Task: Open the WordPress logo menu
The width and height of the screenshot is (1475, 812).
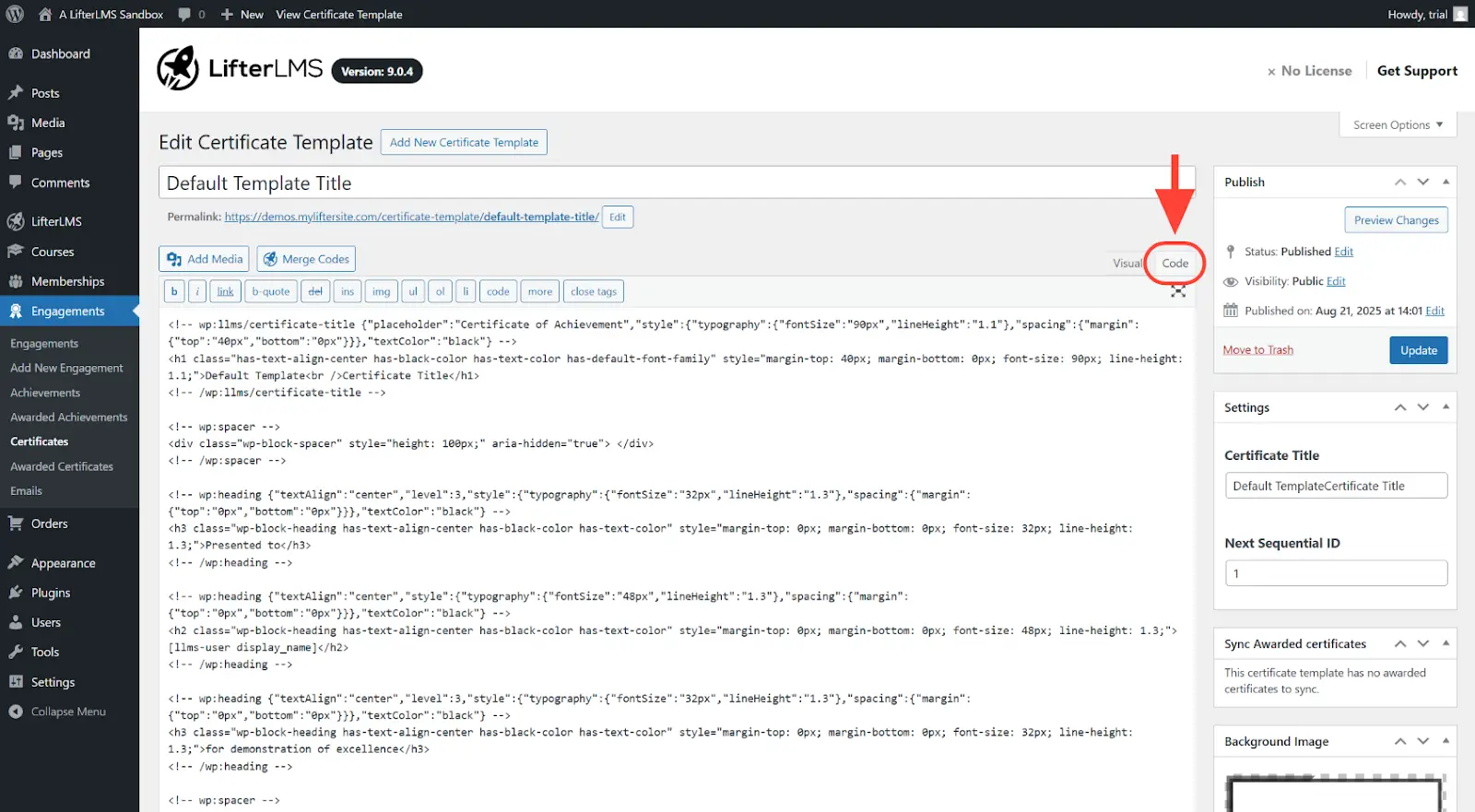Action: [x=15, y=14]
